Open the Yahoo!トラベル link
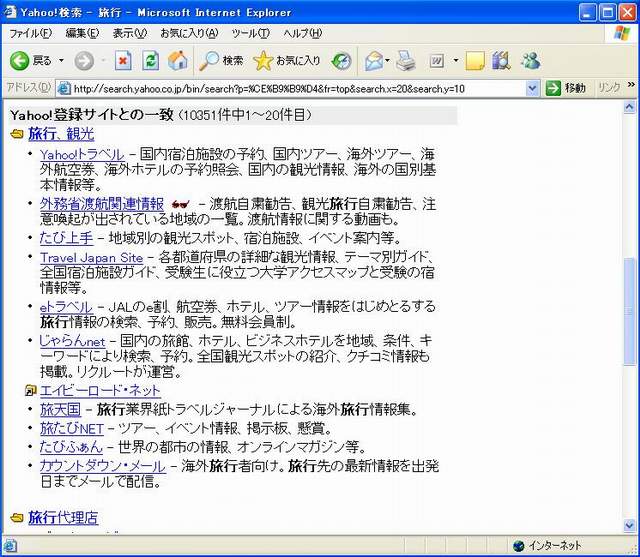 coord(82,155)
